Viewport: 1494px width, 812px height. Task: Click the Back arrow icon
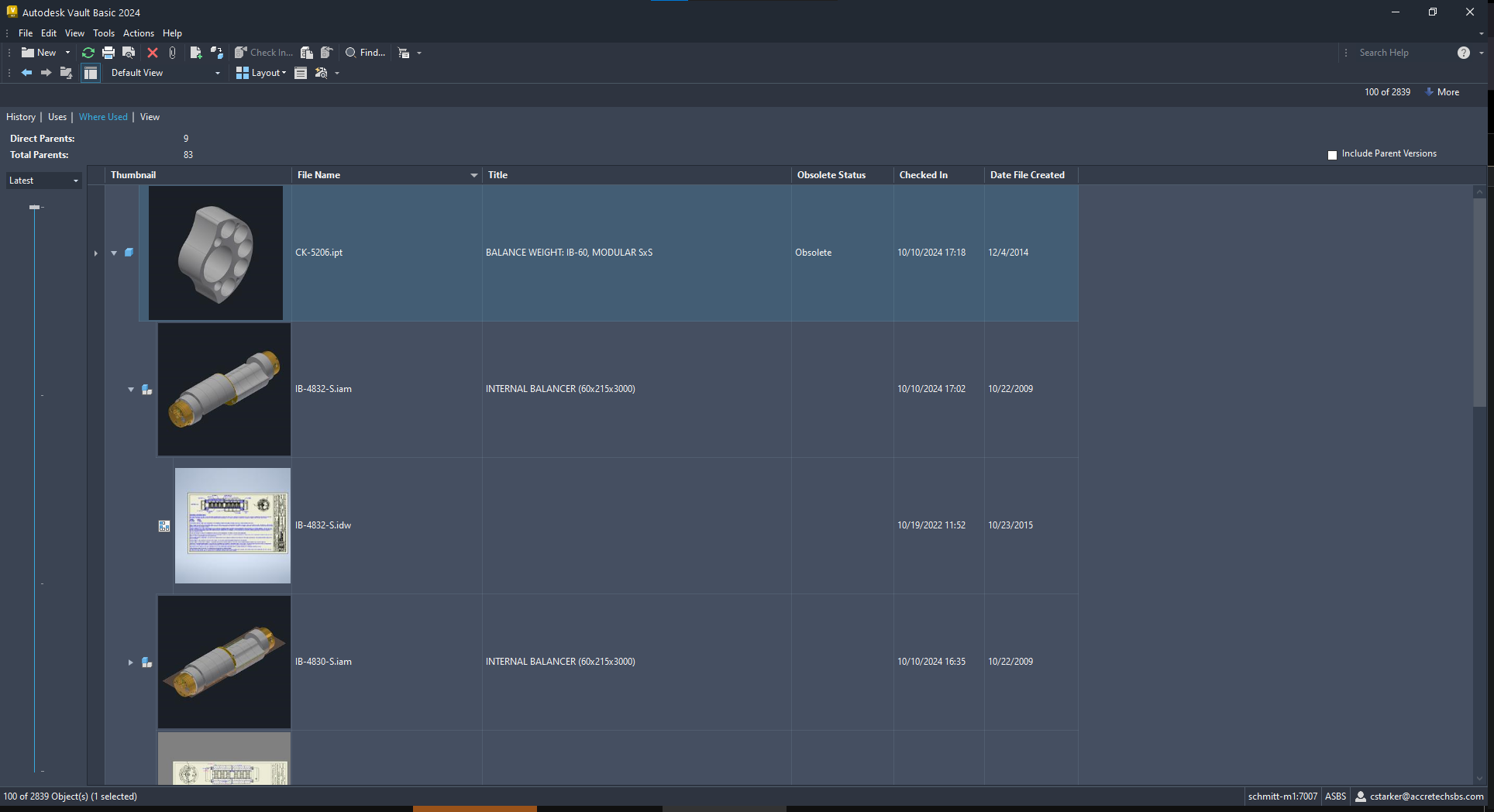point(26,73)
